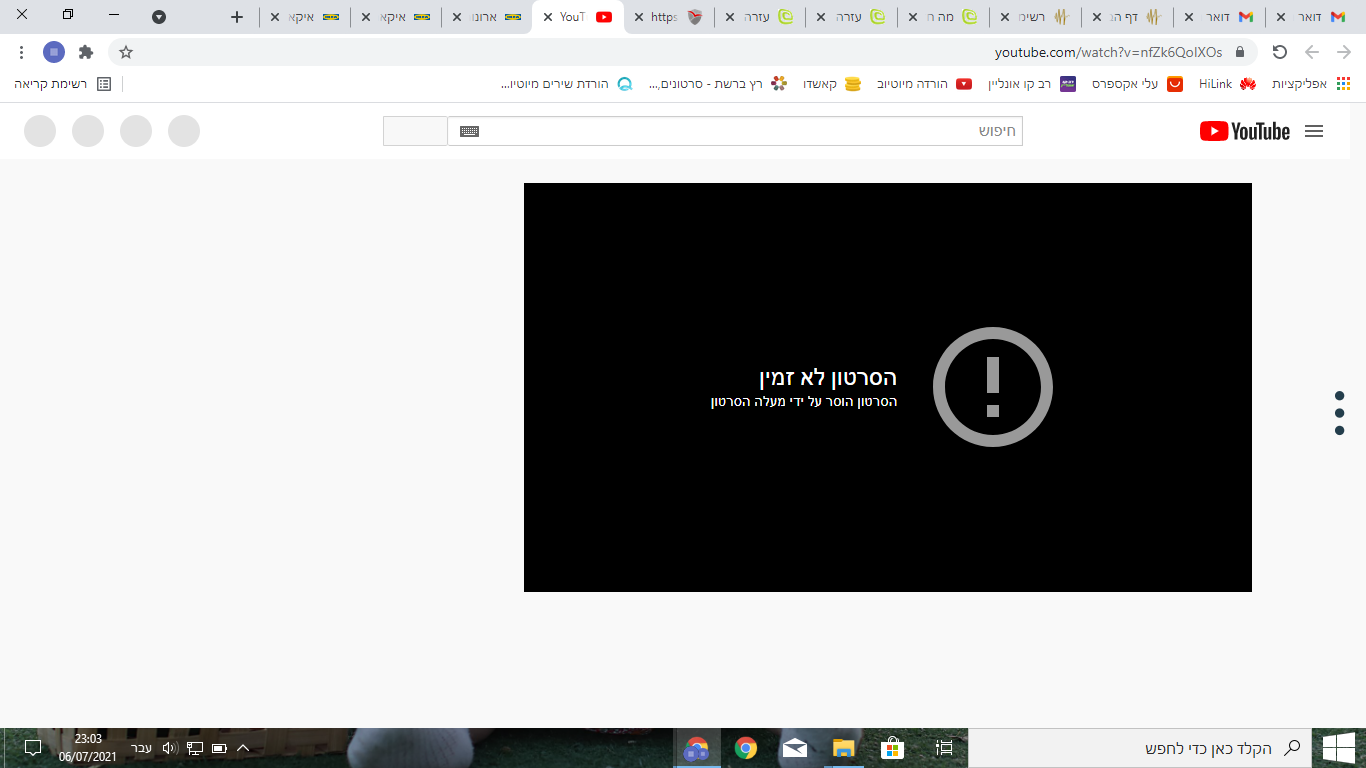
Task: Open the Mail app from the taskbar
Action: 795,748
